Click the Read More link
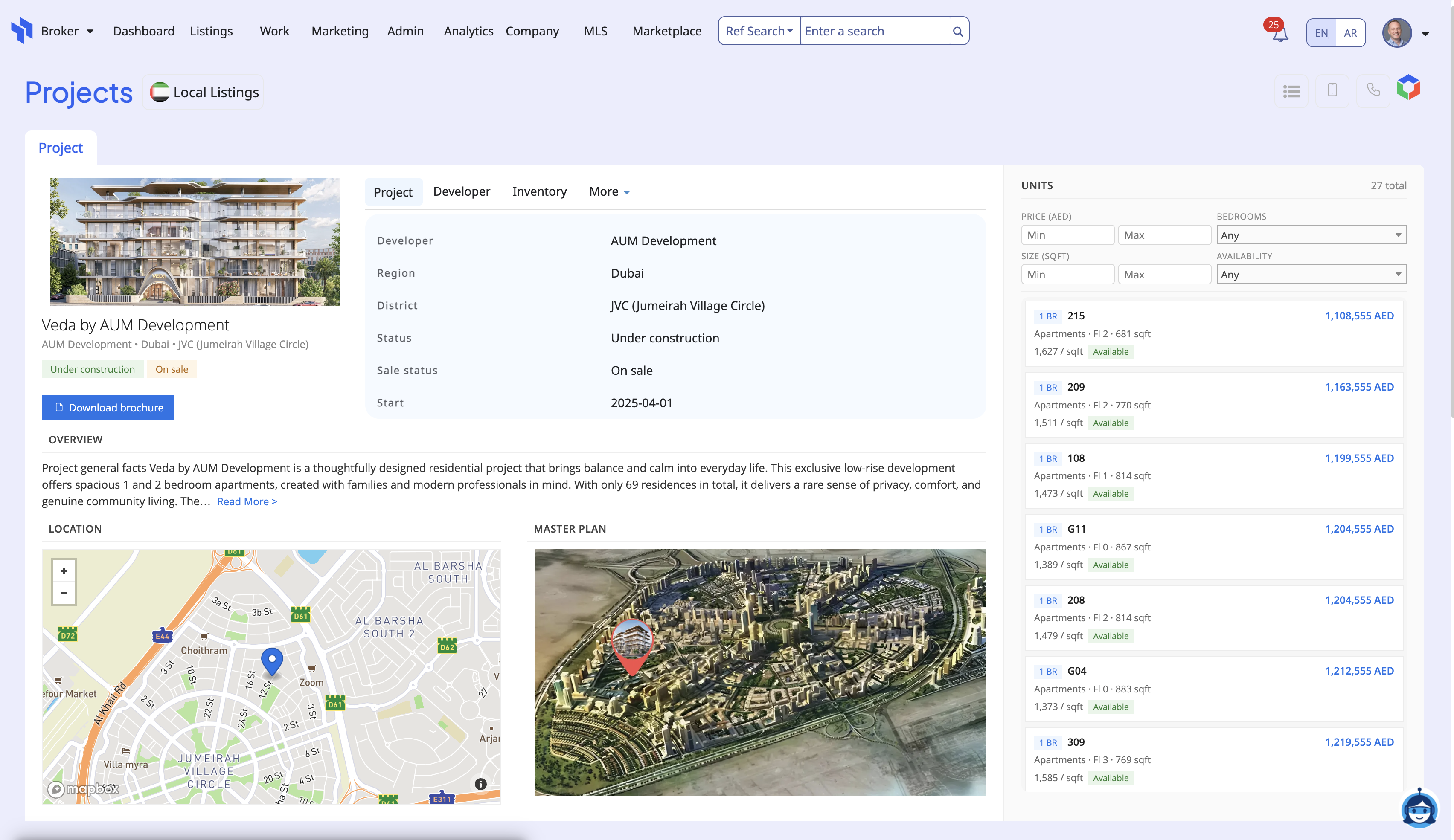The height and width of the screenshot is (840, 1454). pos(247,501)
